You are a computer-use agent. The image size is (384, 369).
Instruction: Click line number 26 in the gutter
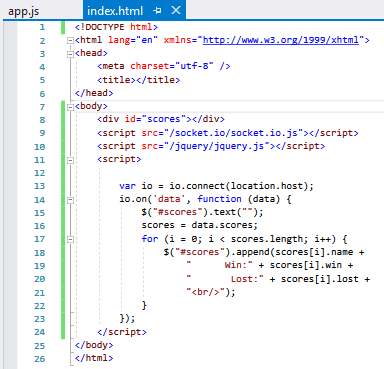click(39, 359)
